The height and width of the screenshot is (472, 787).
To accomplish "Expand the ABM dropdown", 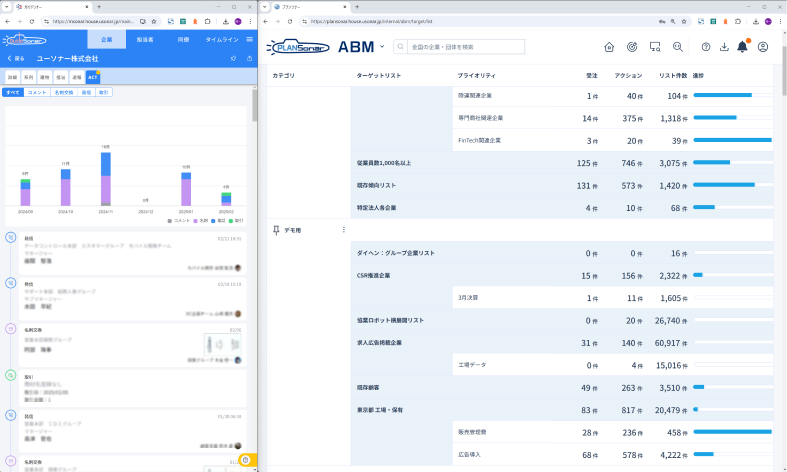I will 384,47.
